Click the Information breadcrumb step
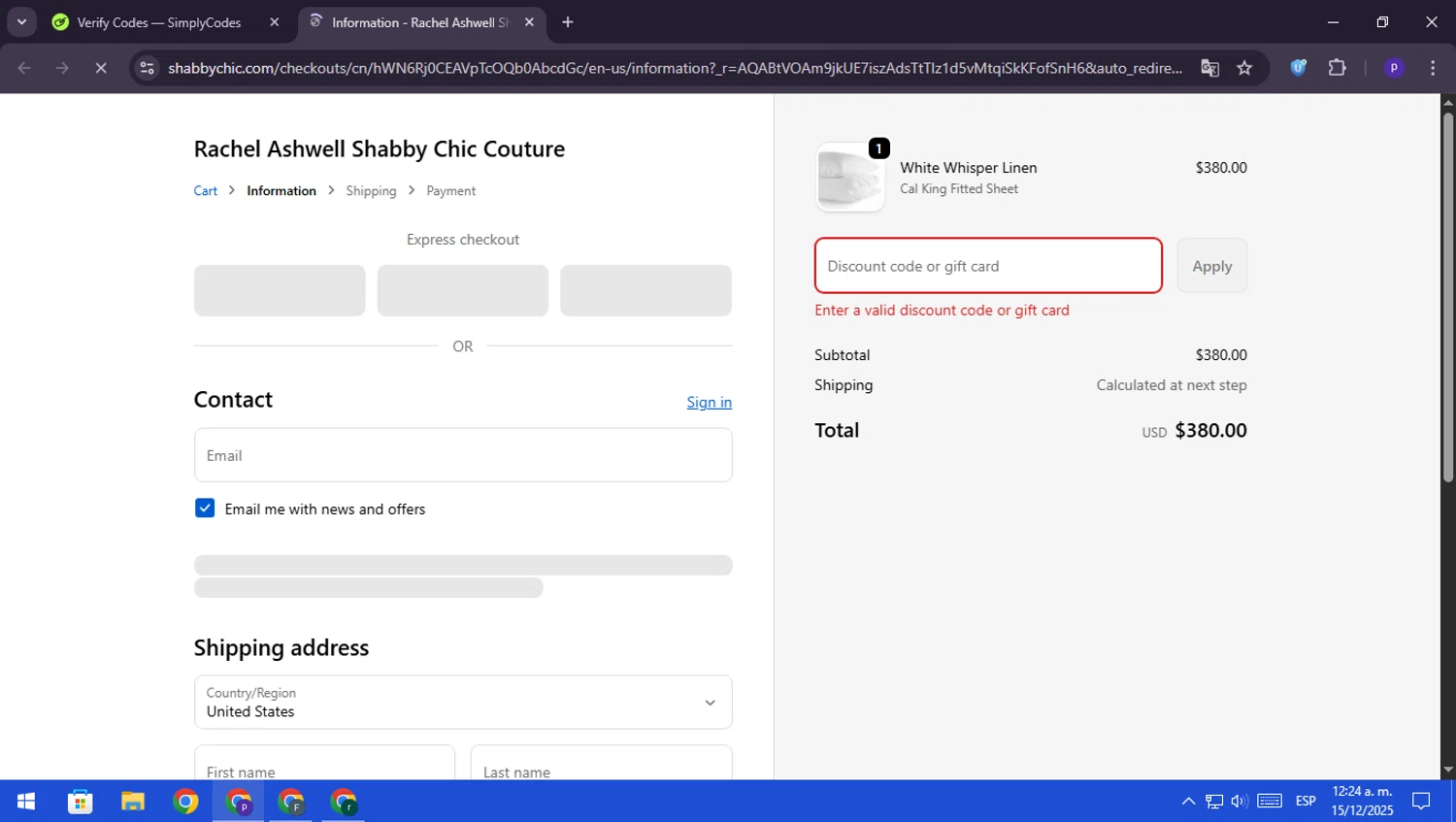 tap(281, 191)
